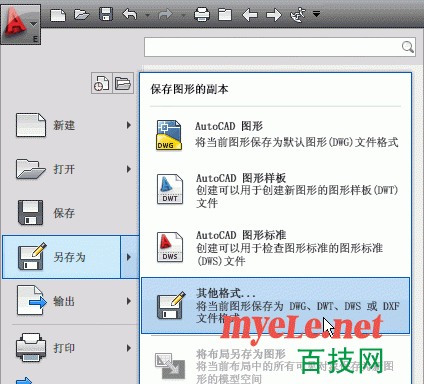424x384 pixels.
Task: Click in the menu search field
Action: coord(280,47)
